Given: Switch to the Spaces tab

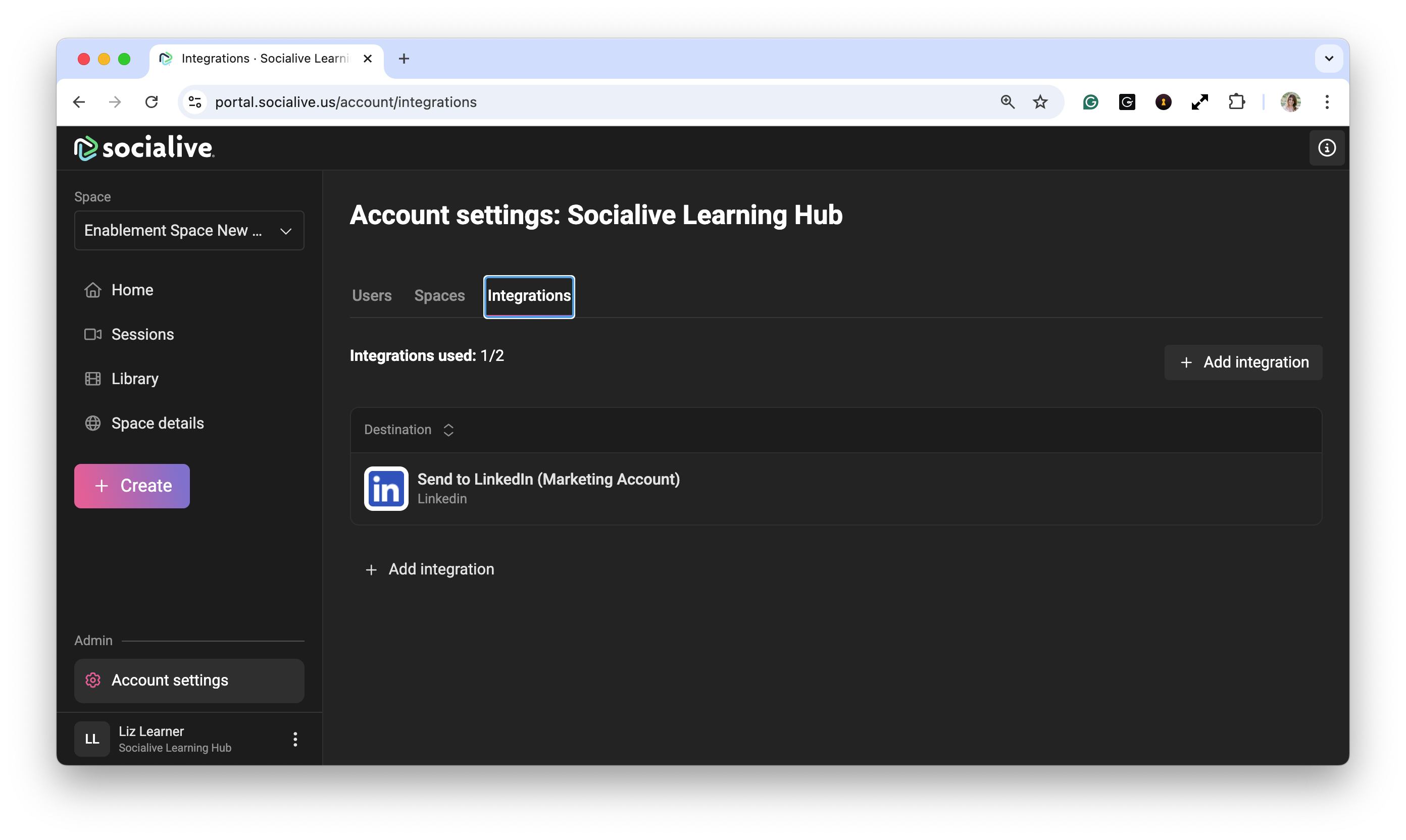Looking at the screenshot, I should point(439,295).
